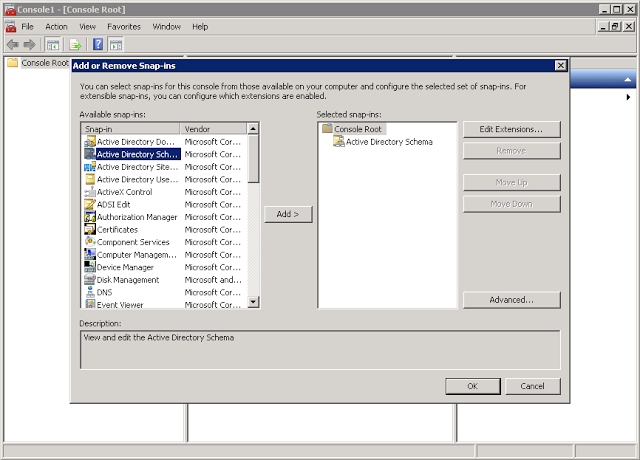This screenshot has height=460, width=640.
Task: Select the Component Services row text
Action: pyautogui.click(x=133, y=242)
